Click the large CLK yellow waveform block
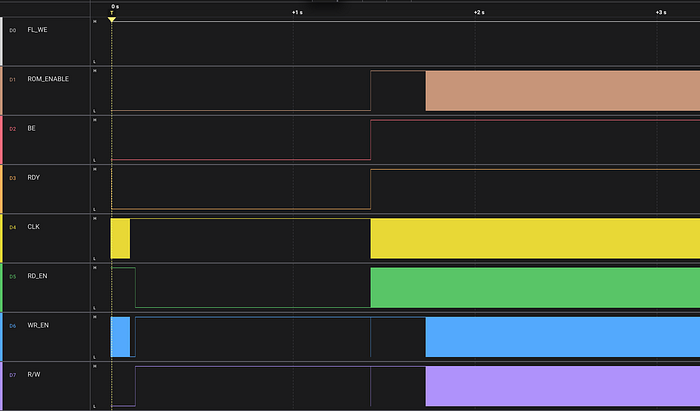 point(535,238)
